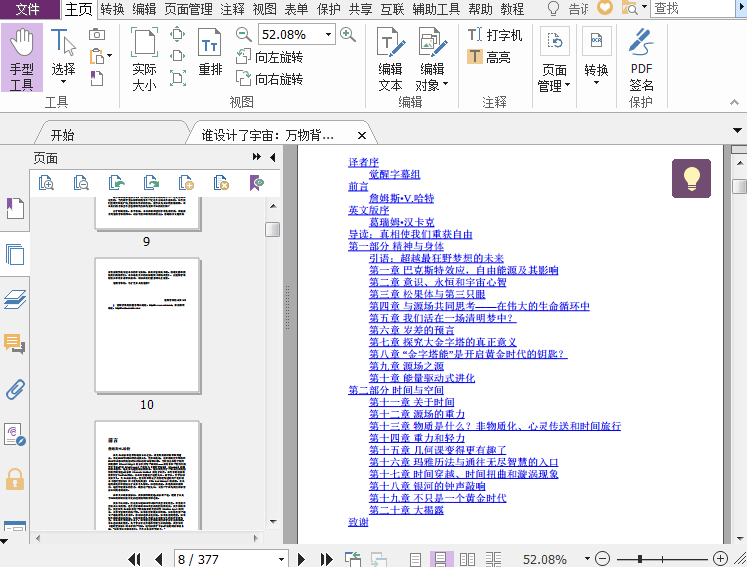Viewport: 747px width, 567px height.
Task: Enable single page view mode
Action: click(415, 559)
